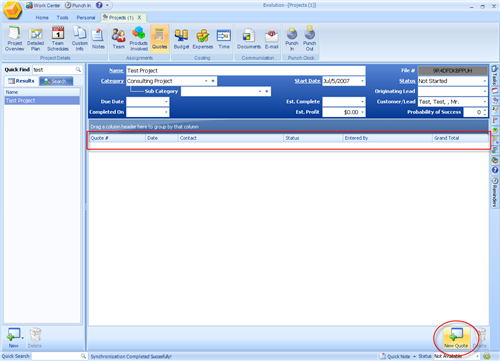
Task: Select the Quotes ribbon button
Action: (x=159, y=39)
